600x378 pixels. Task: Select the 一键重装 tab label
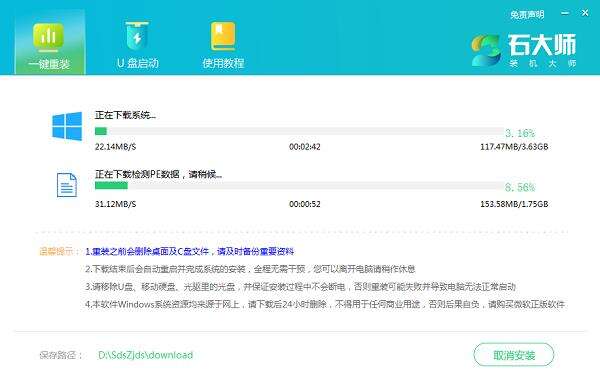pos(49,64)
